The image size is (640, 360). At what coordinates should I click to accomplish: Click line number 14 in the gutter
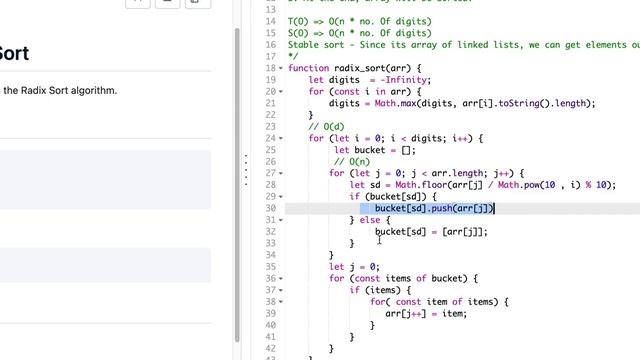[x=271, y=21]
